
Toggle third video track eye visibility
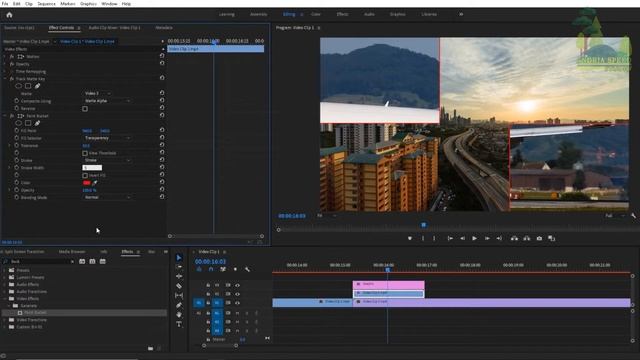[x=237, y=303]
